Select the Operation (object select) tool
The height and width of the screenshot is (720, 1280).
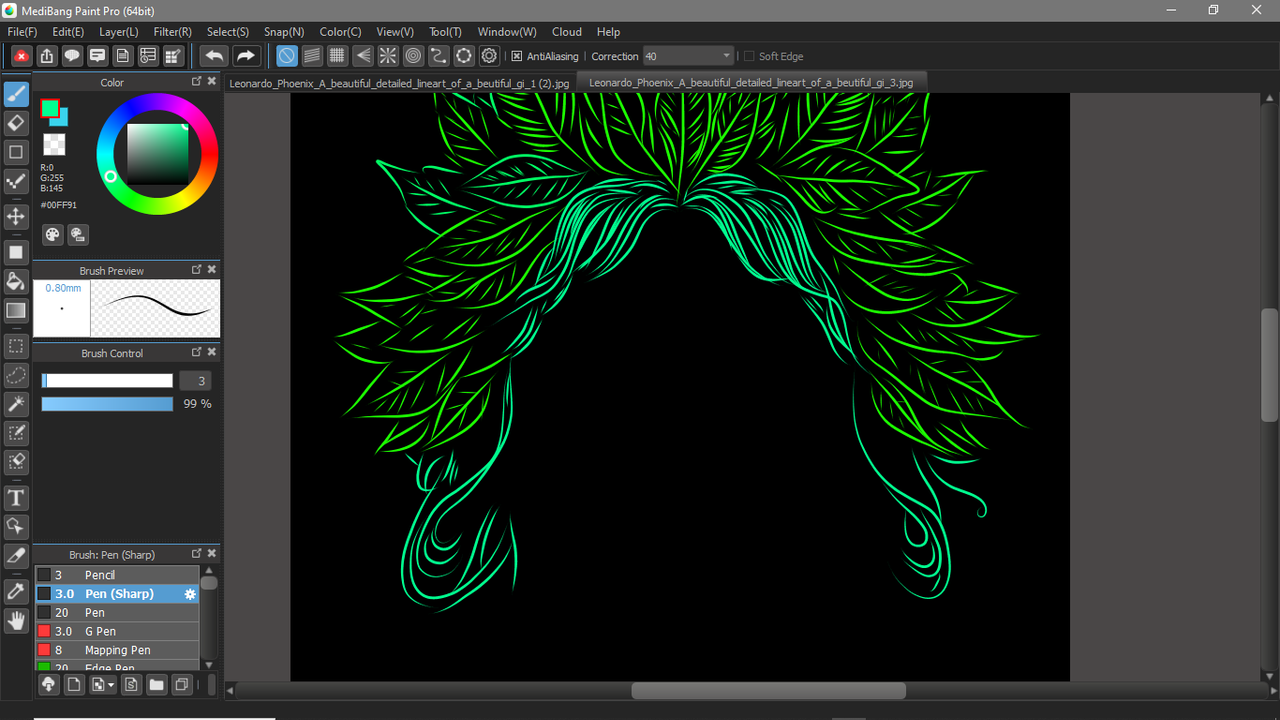pyautogui.click(x=16, y=526)
